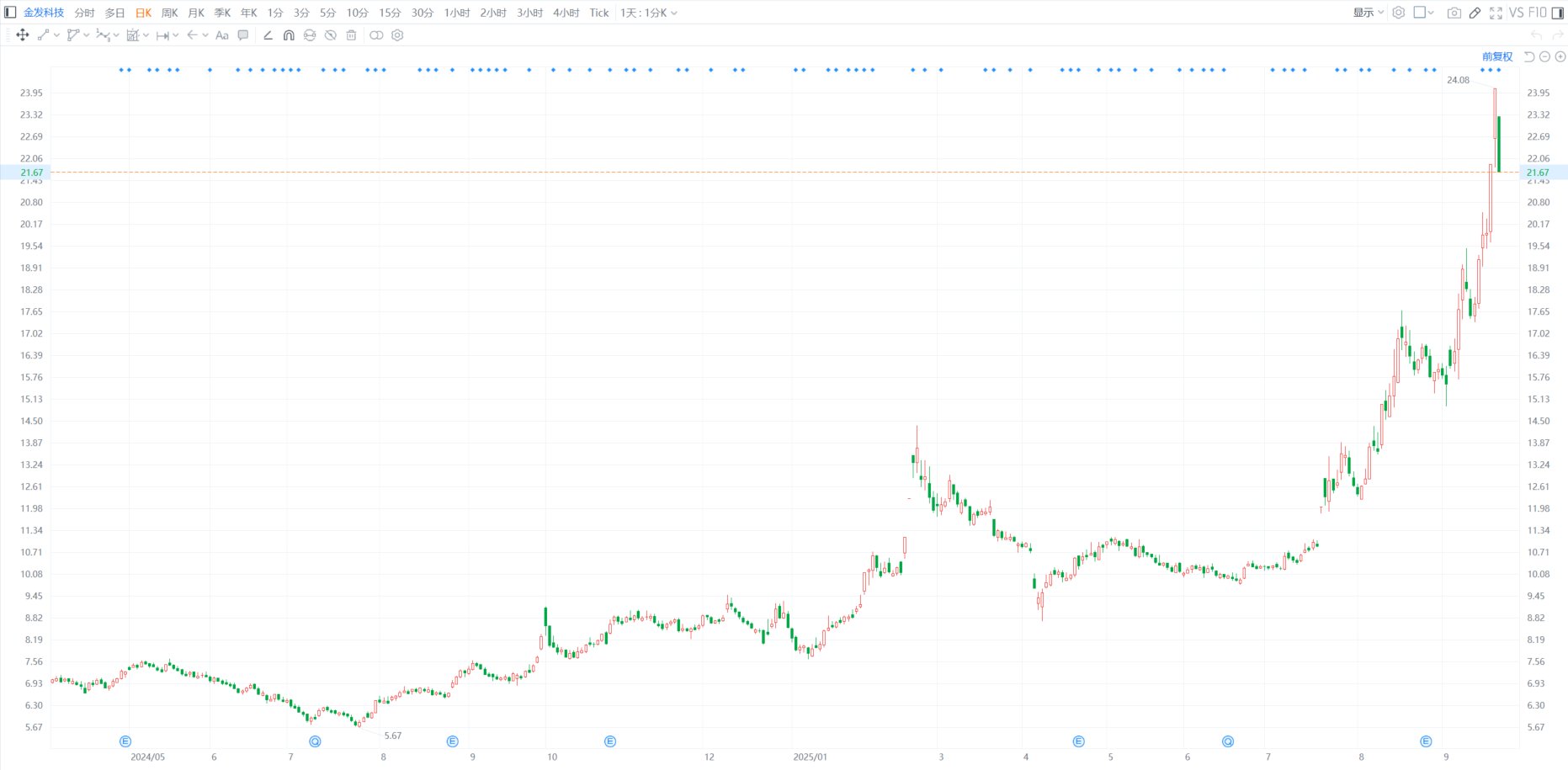Open the F10 company info page
The height and width of the screenshot is (770, 1568).
pos(1538,13)
